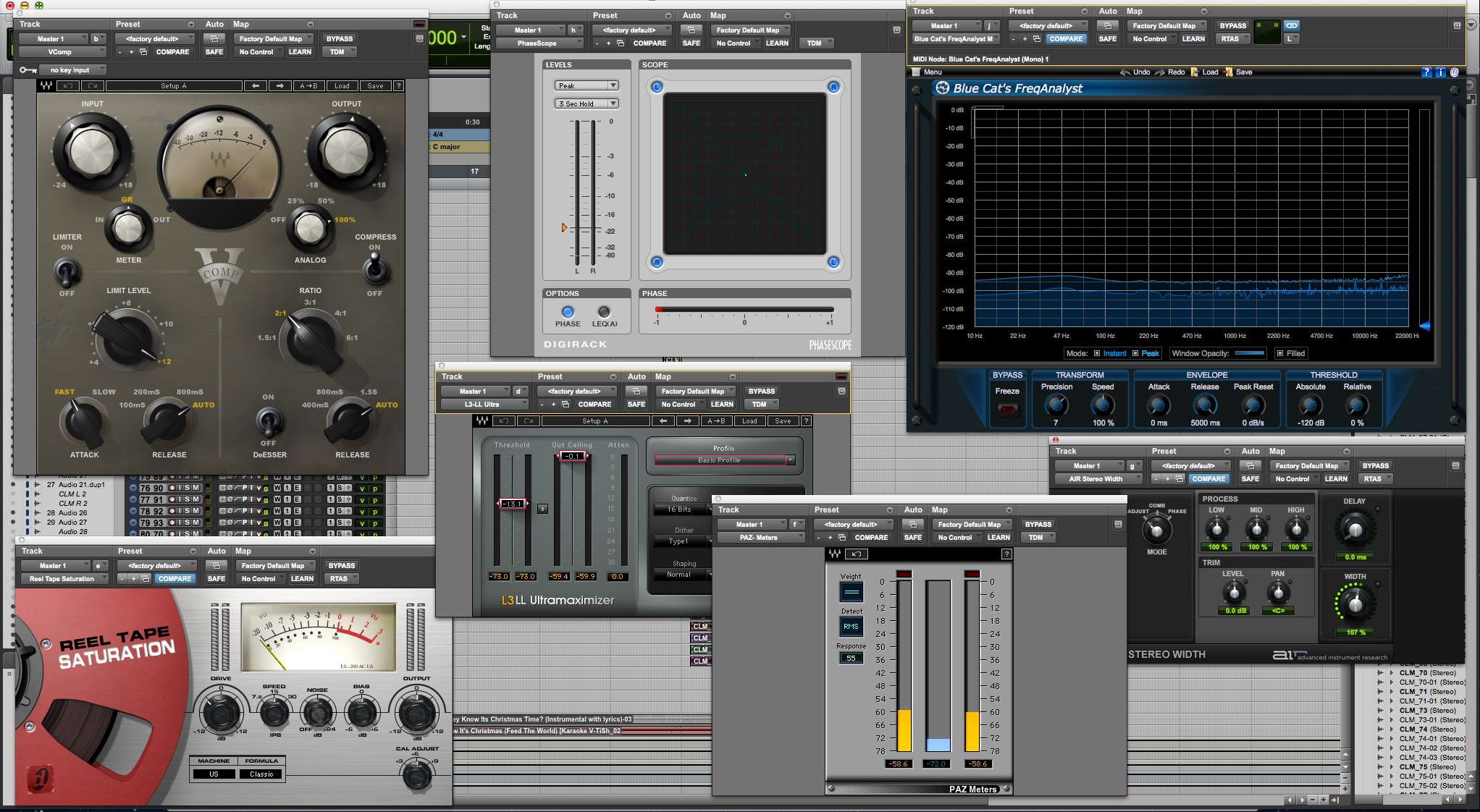Viewport: 1480px width, 812px height.
Task: Toggle the Filled checkbox in FreqAnalyst
Action: pos(1280,353)
